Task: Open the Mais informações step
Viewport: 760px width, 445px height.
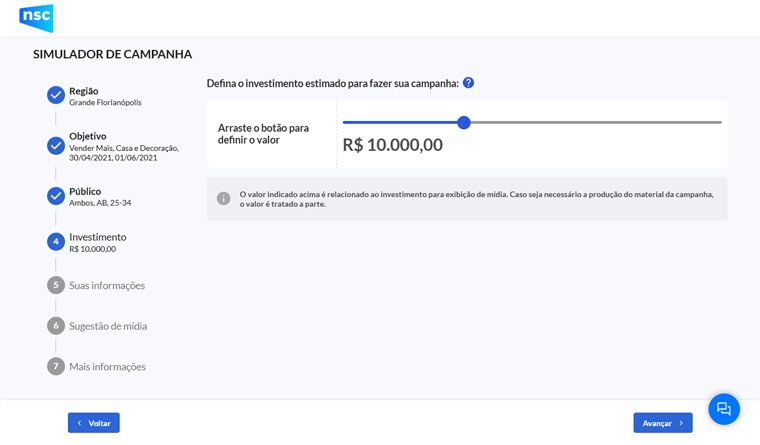Action: (x=107, y=366)
